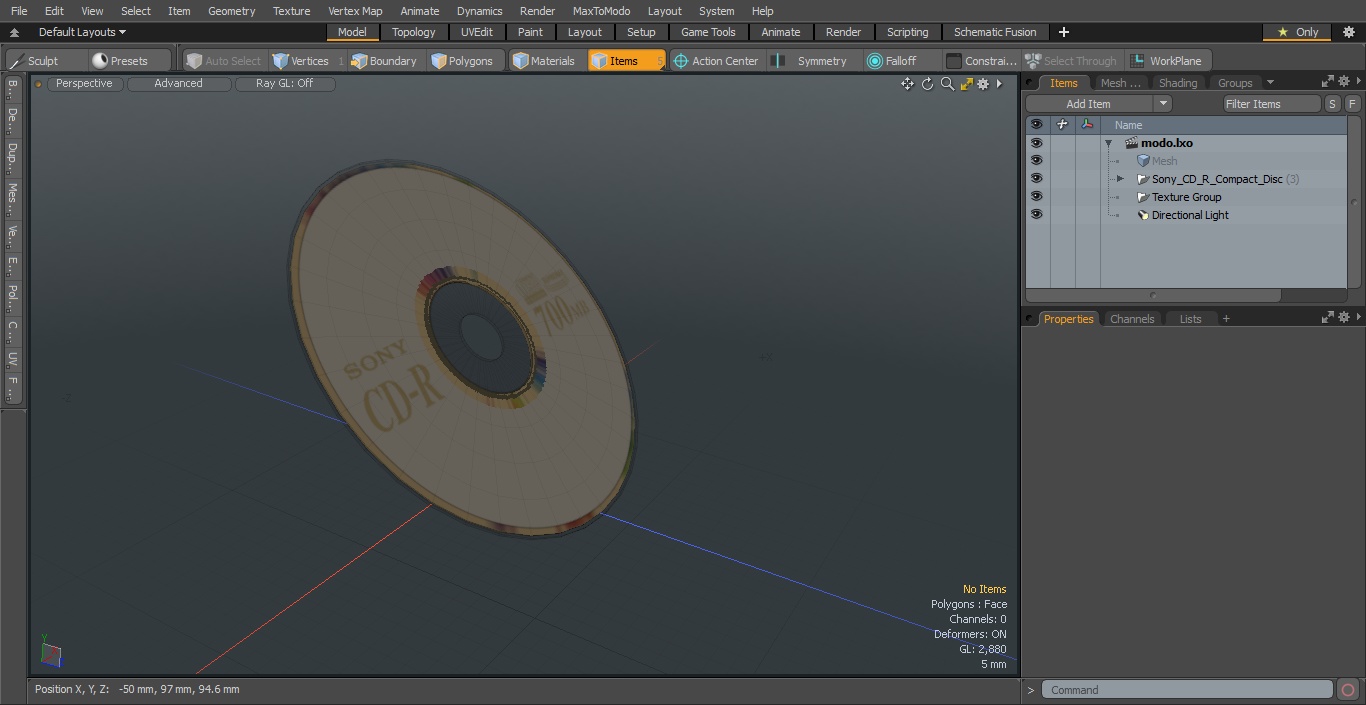The image size is (1366, 705).
Task: Maximize the Properties panel
Action: pyautogui.click(x=1328, y=318)
